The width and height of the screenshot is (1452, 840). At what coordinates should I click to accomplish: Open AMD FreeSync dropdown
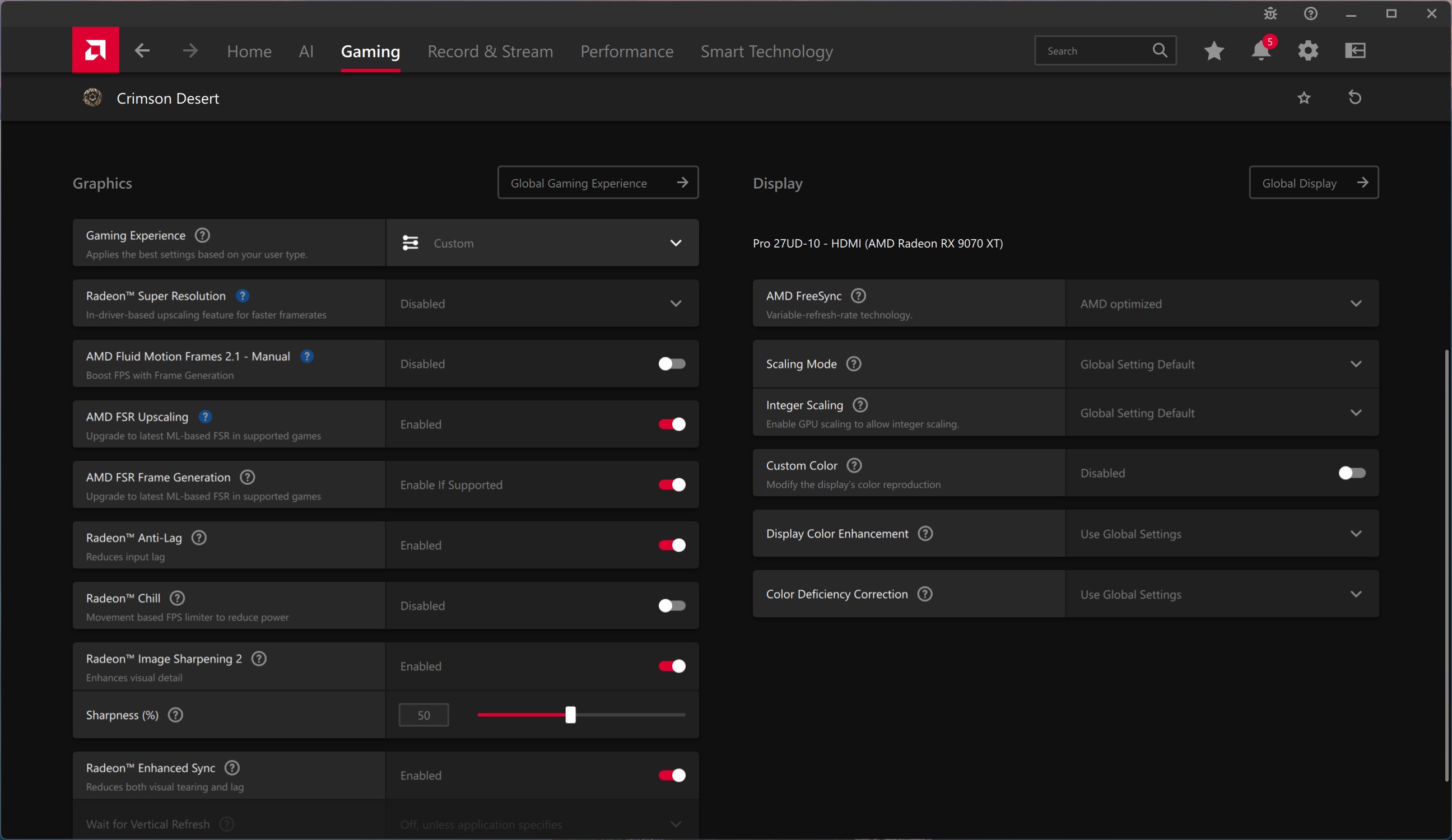pyautogui.click(x=1222, y=303)
